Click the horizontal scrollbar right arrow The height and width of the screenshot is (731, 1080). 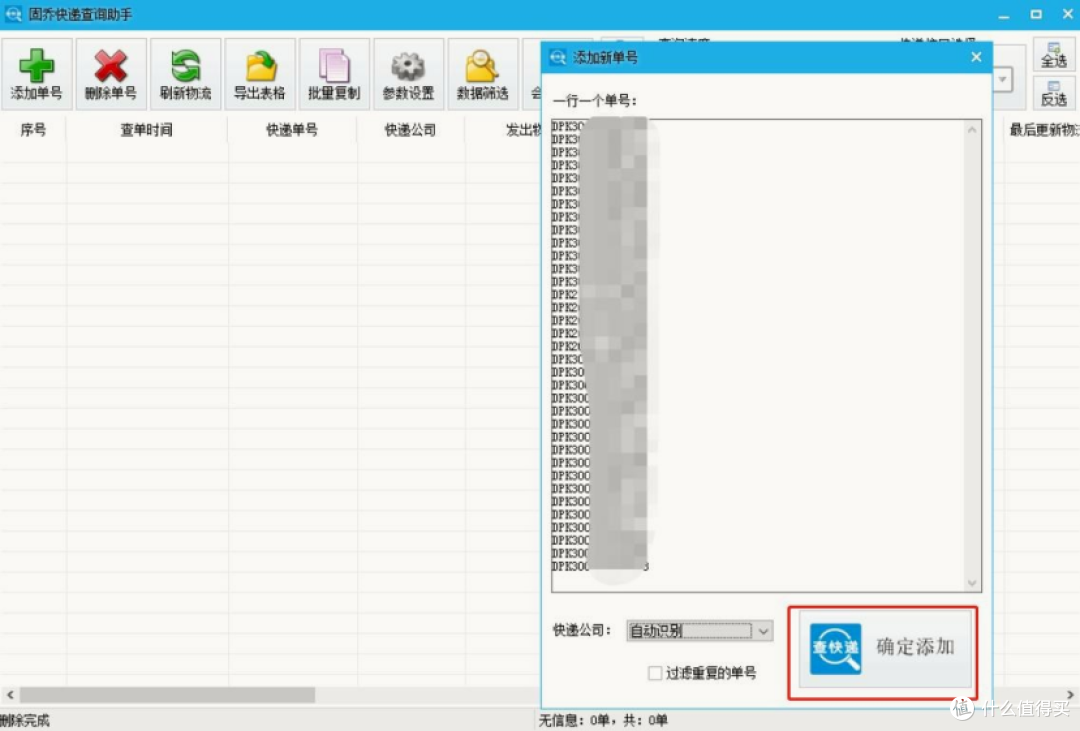pyautogui.click(x=1070, y=694)
